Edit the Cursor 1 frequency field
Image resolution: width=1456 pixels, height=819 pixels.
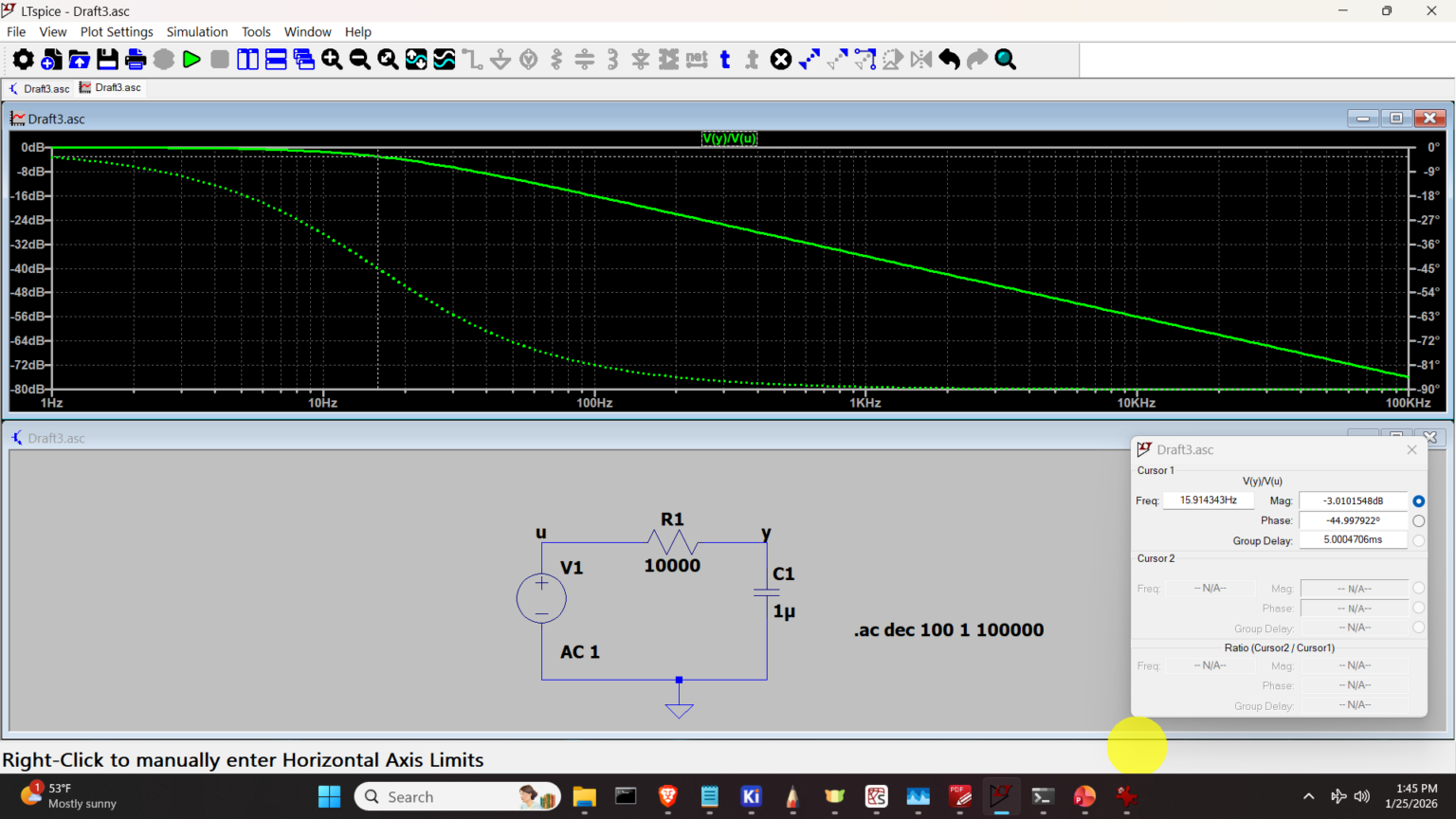(x=1209, y=500)
